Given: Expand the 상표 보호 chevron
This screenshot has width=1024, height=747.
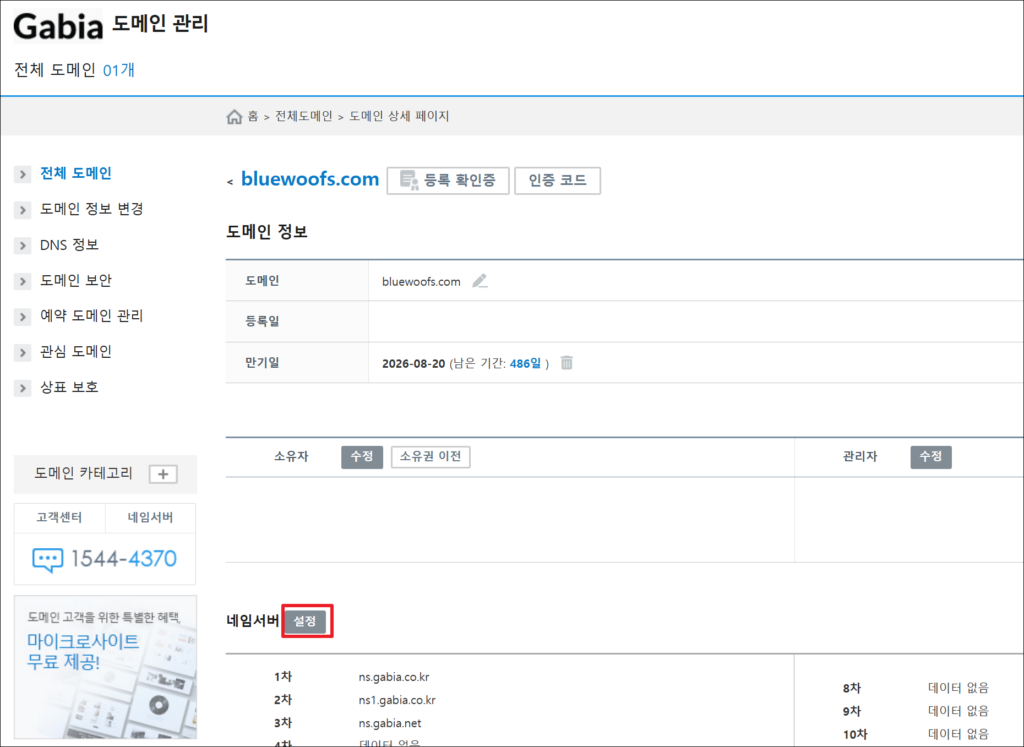Looking at the screenshot, I should (22, 388).
